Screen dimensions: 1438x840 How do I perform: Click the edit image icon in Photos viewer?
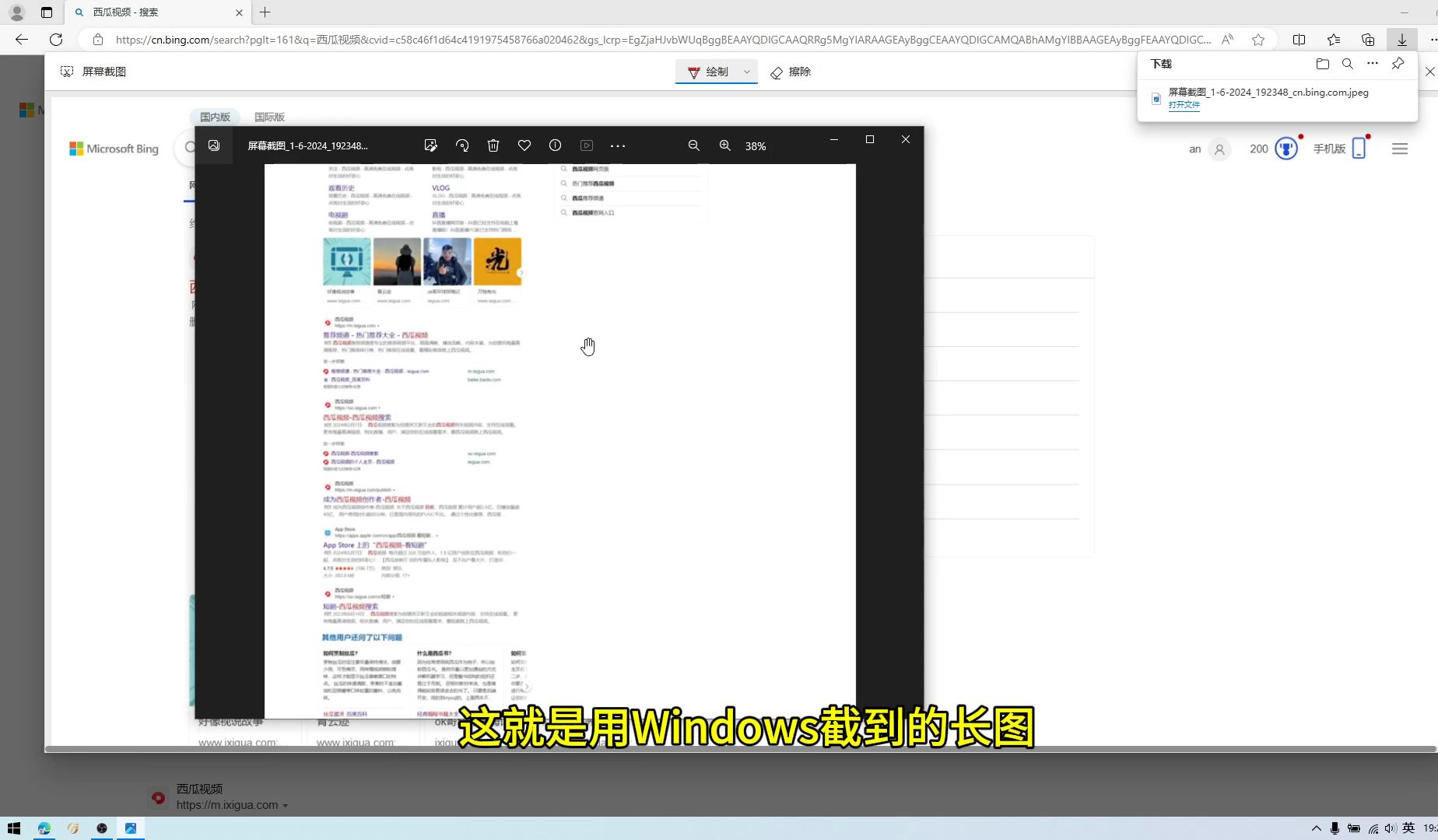point(430,145)
